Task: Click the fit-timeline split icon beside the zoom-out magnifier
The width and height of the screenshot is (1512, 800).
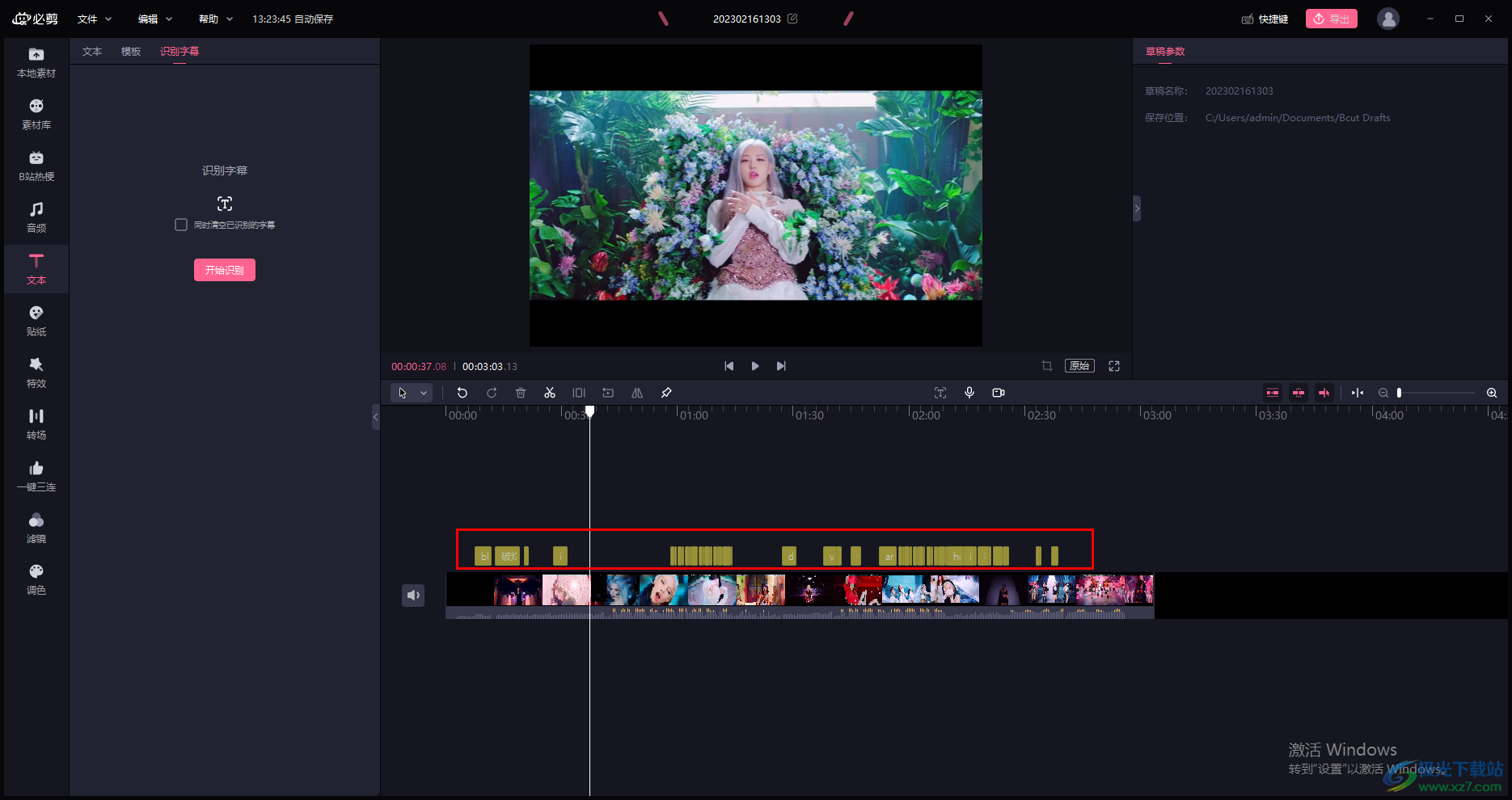Action: [x=1358, y=393]
